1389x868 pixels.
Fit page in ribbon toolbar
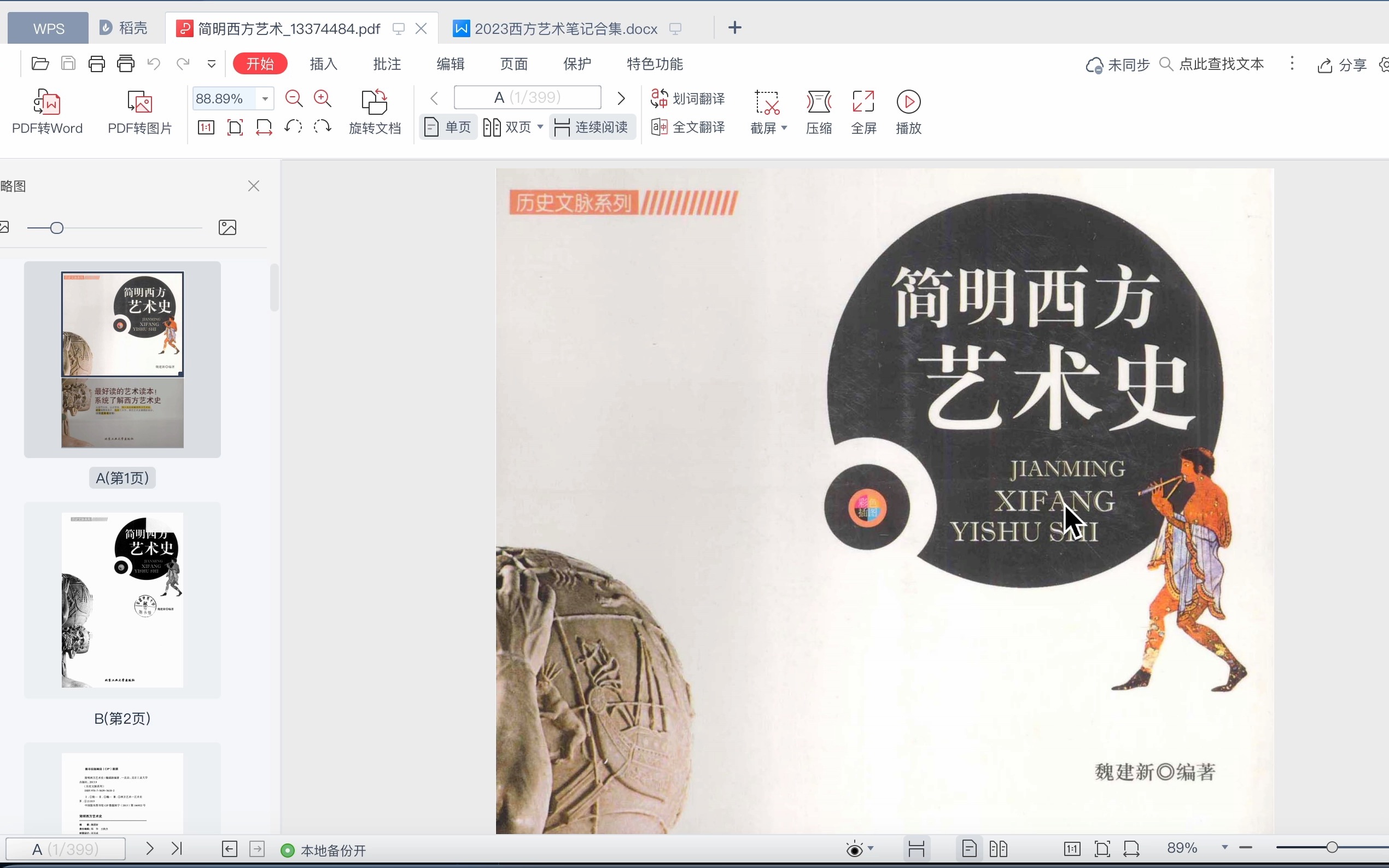235,127
